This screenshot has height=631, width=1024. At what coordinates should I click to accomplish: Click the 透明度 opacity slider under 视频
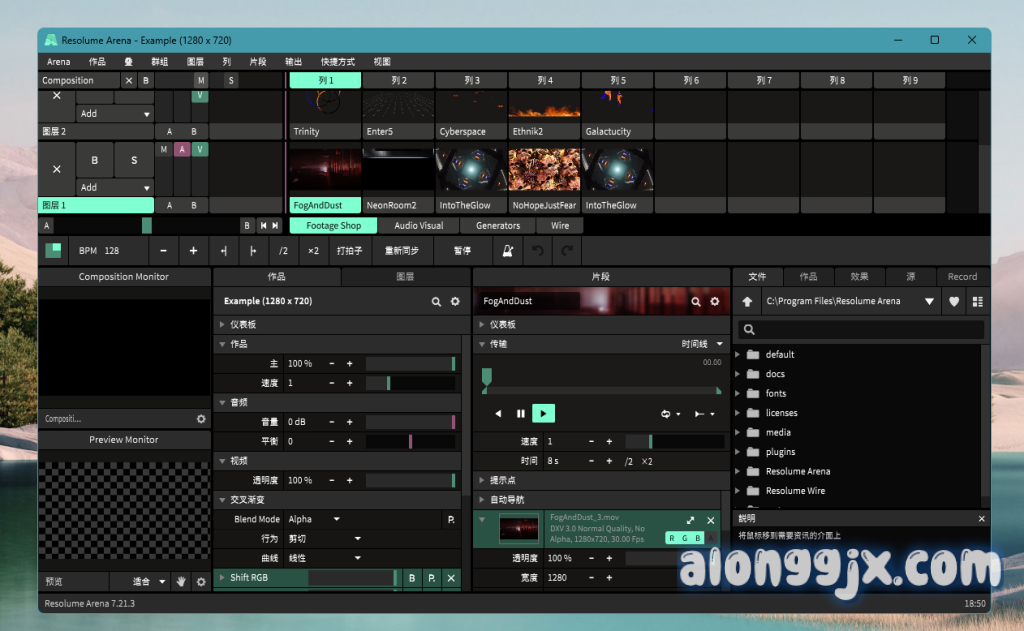[x=410, y=480]
